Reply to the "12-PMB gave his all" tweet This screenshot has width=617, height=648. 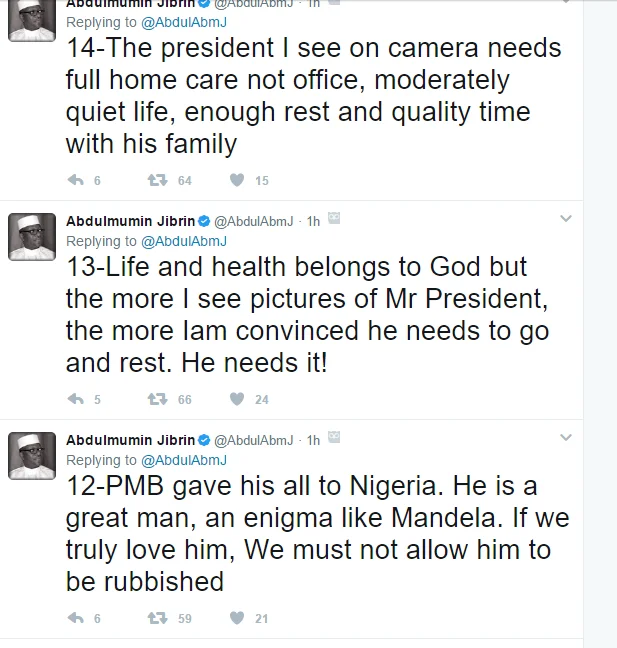(x=75, y=618)
